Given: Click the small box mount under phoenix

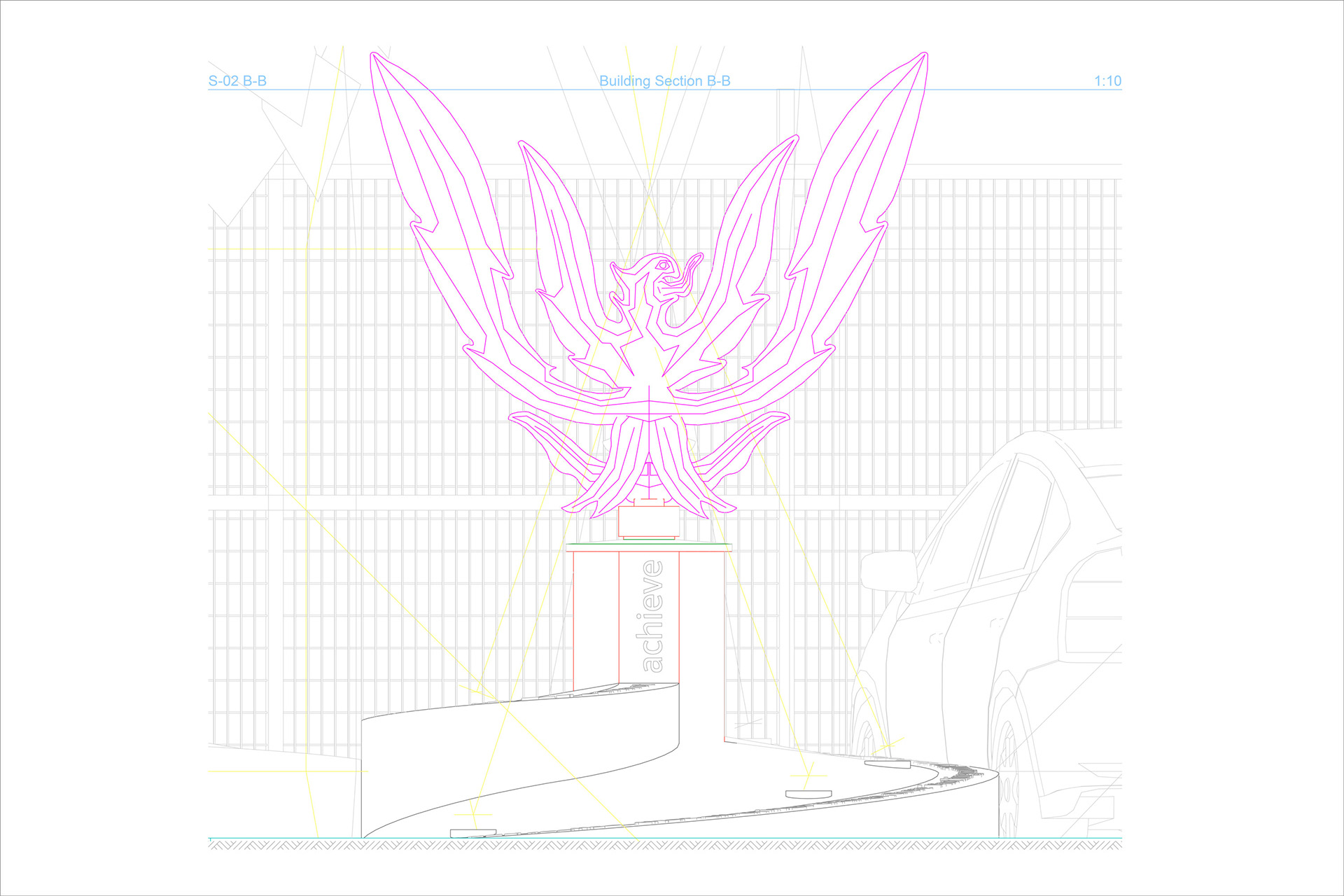Looking at the screenshot, I should tap(648, 522).
